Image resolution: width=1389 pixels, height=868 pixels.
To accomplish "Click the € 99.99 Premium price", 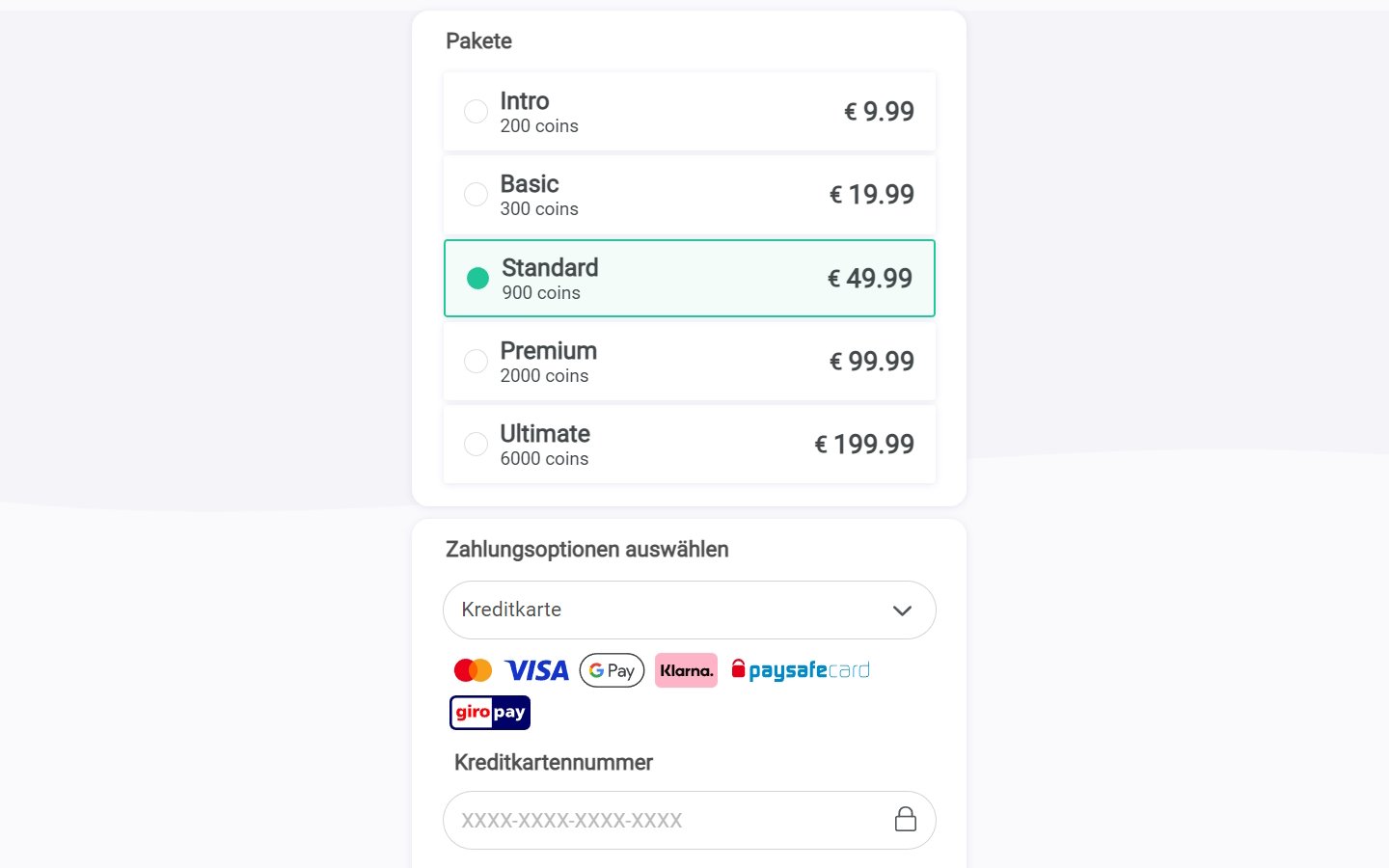I will pyautogui.click(x=872, y=361).
